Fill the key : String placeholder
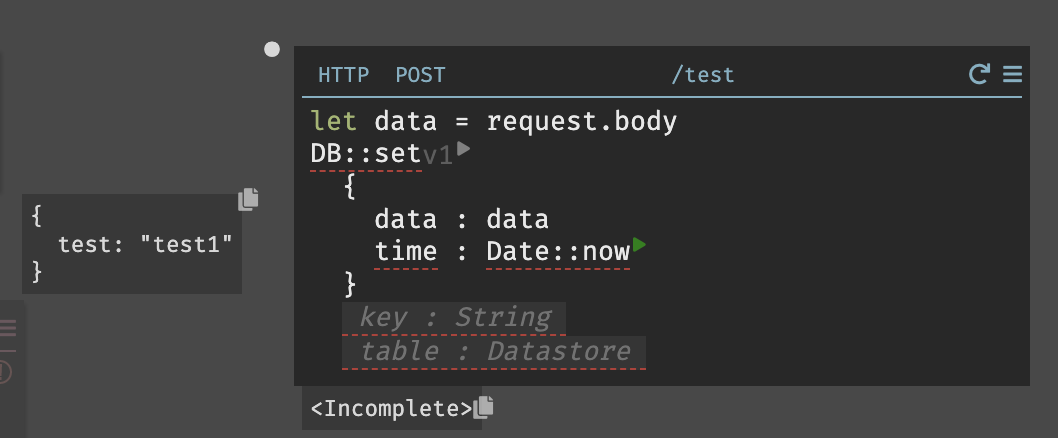This screenshot has height=438, width=1058. click(x=454, y=318)
